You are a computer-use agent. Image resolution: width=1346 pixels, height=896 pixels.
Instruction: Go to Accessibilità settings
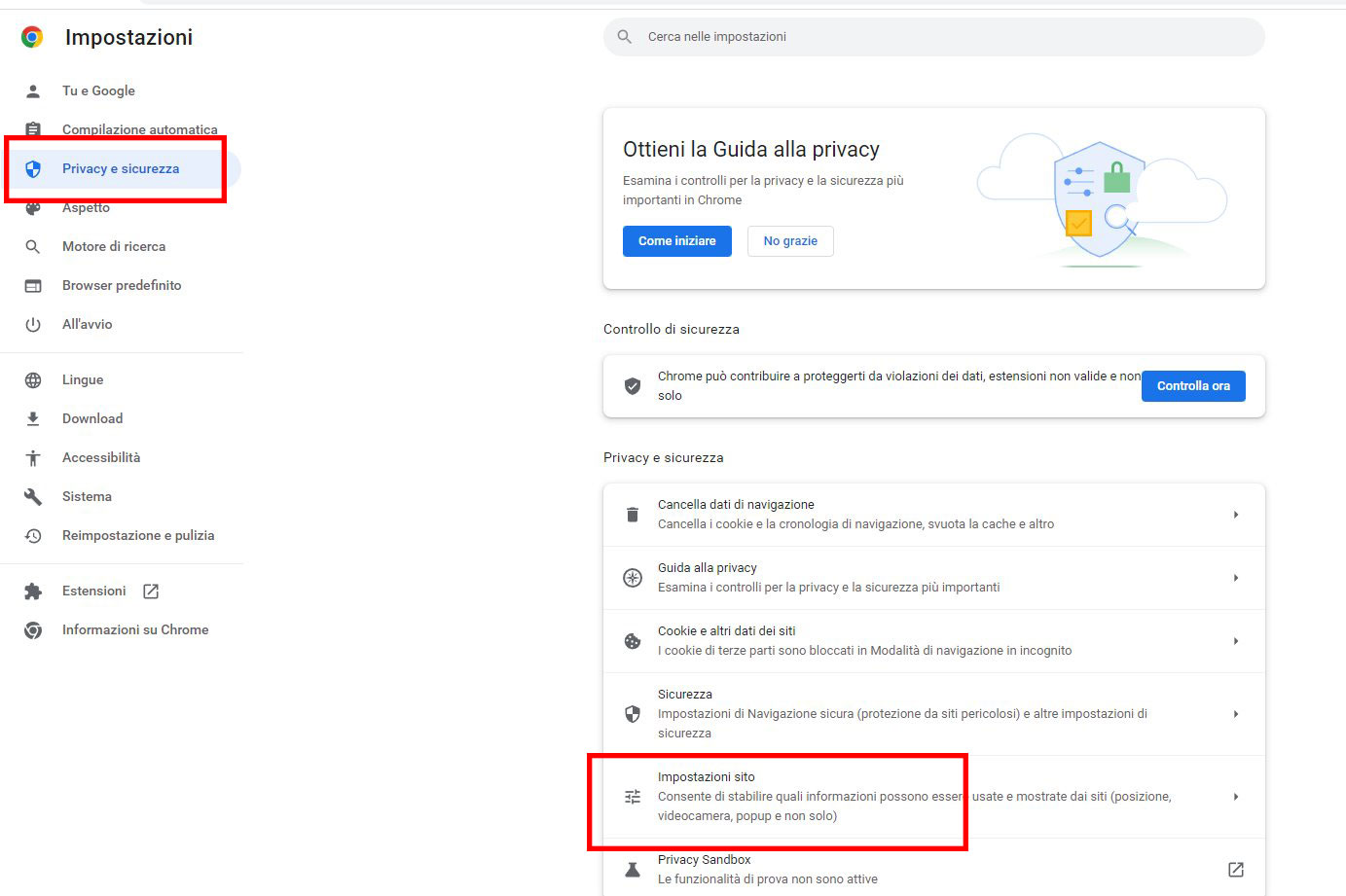coord(101,457)
